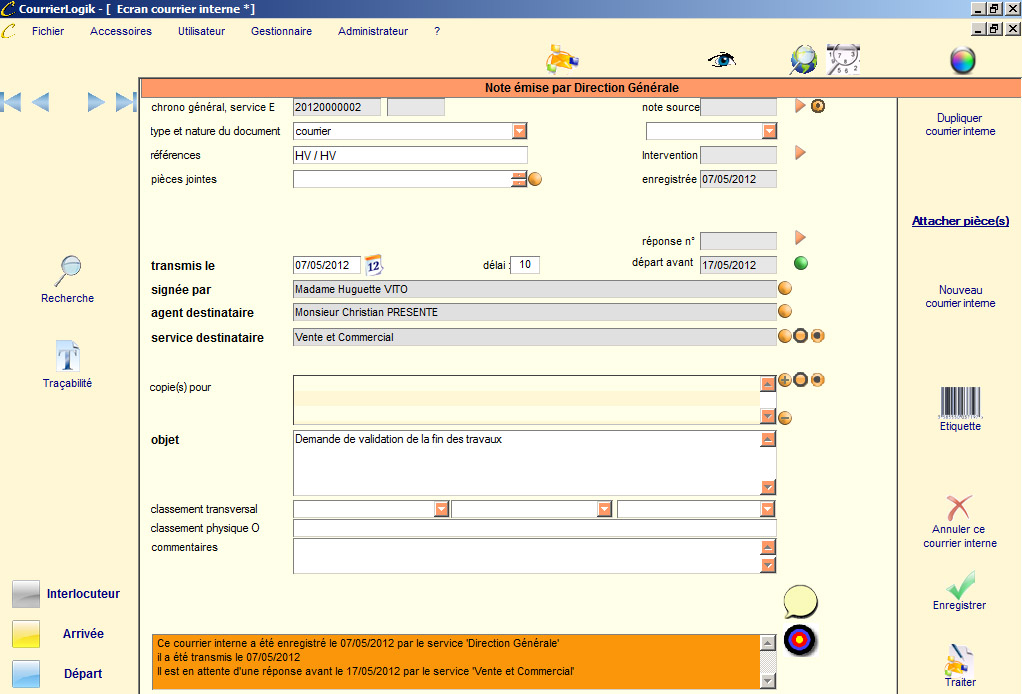The image size is (1022, 694).
Task: Click Dupliquer courrier interne button
Action: coord(959,124)
